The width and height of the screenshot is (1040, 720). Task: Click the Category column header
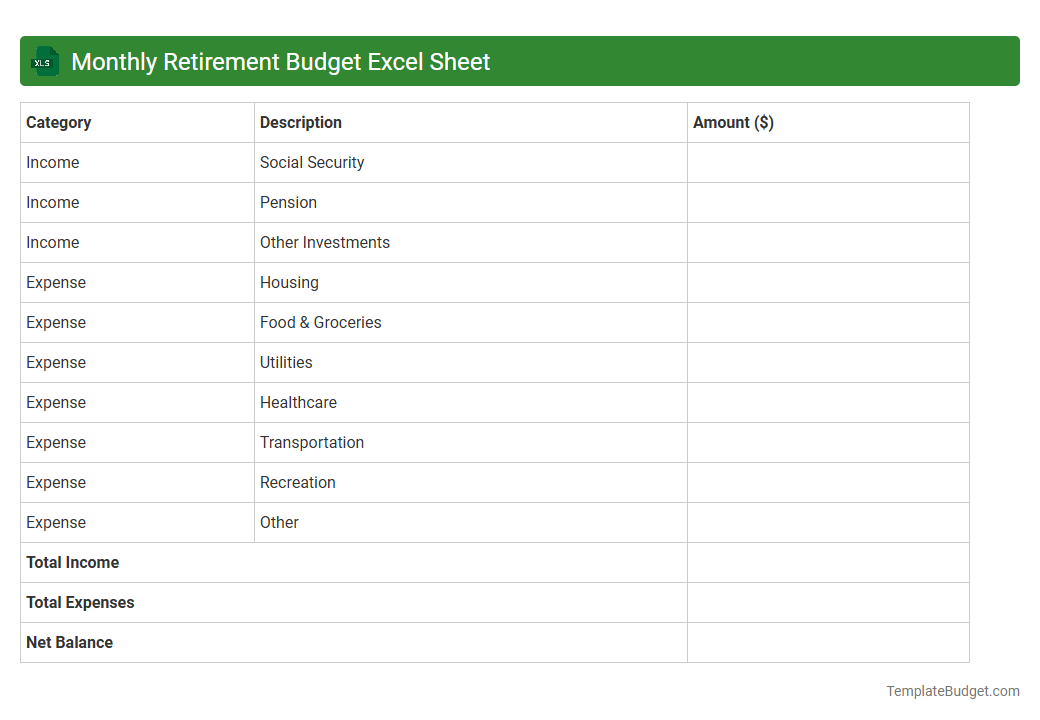(x=59, y=122)
